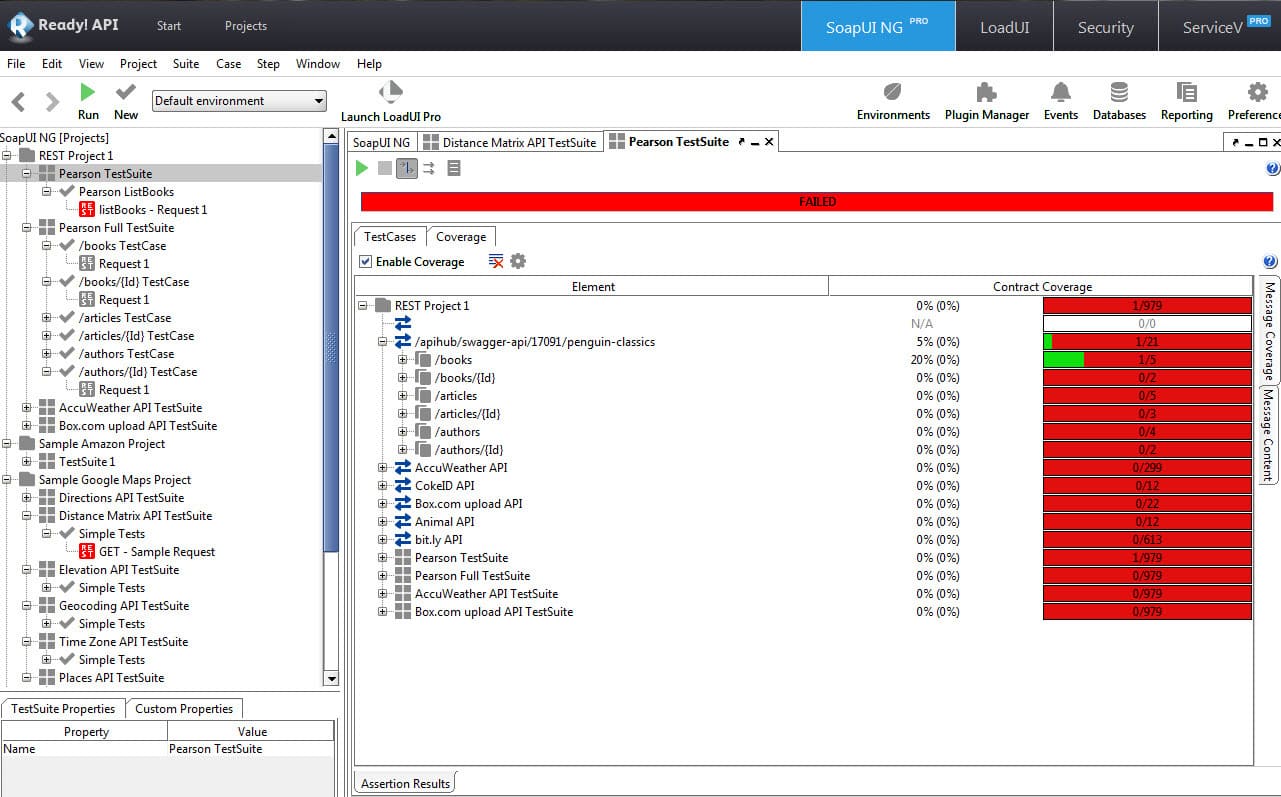This screenshot has width=1281, height=797.
Task: Collapse the penguin-classics API node
Action: click(x=383, y=342)
